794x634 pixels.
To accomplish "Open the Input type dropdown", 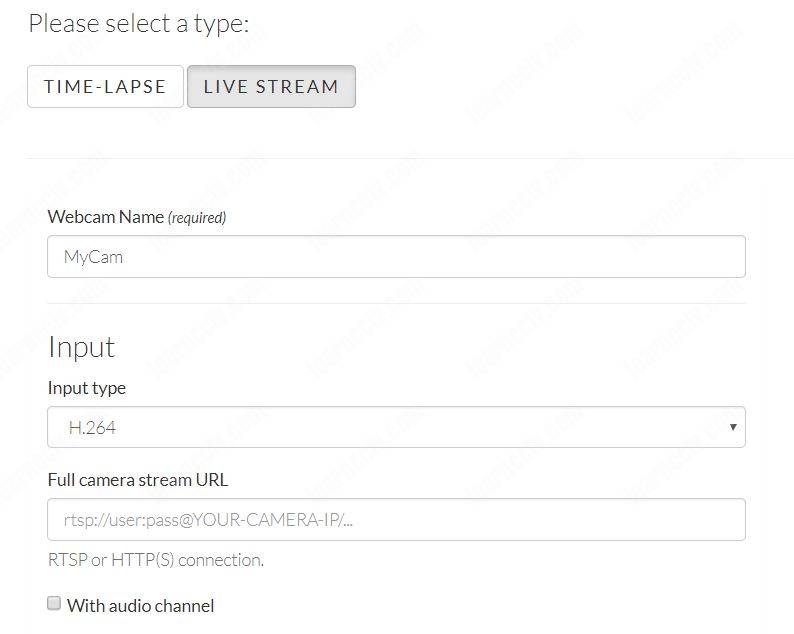I will tap(396, 427).
